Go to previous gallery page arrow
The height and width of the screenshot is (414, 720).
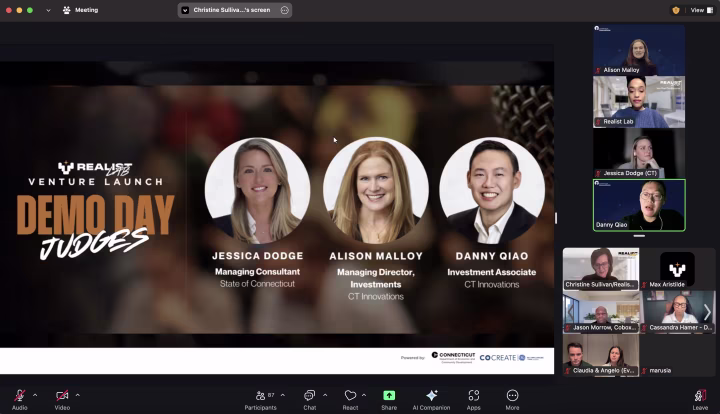571,313
